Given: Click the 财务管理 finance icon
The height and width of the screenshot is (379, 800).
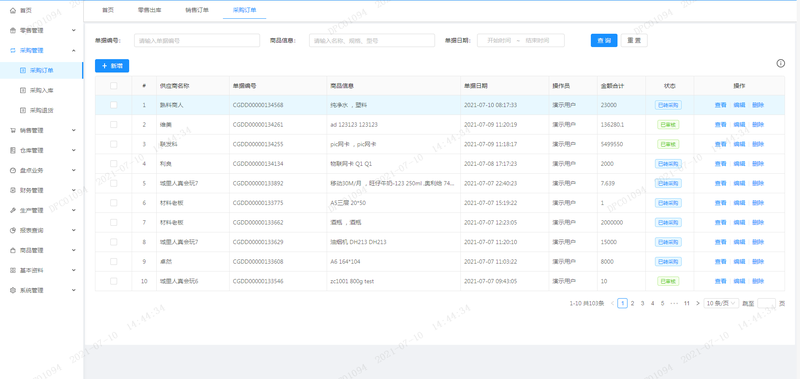Looking at the screenshot, I should 13,190.
